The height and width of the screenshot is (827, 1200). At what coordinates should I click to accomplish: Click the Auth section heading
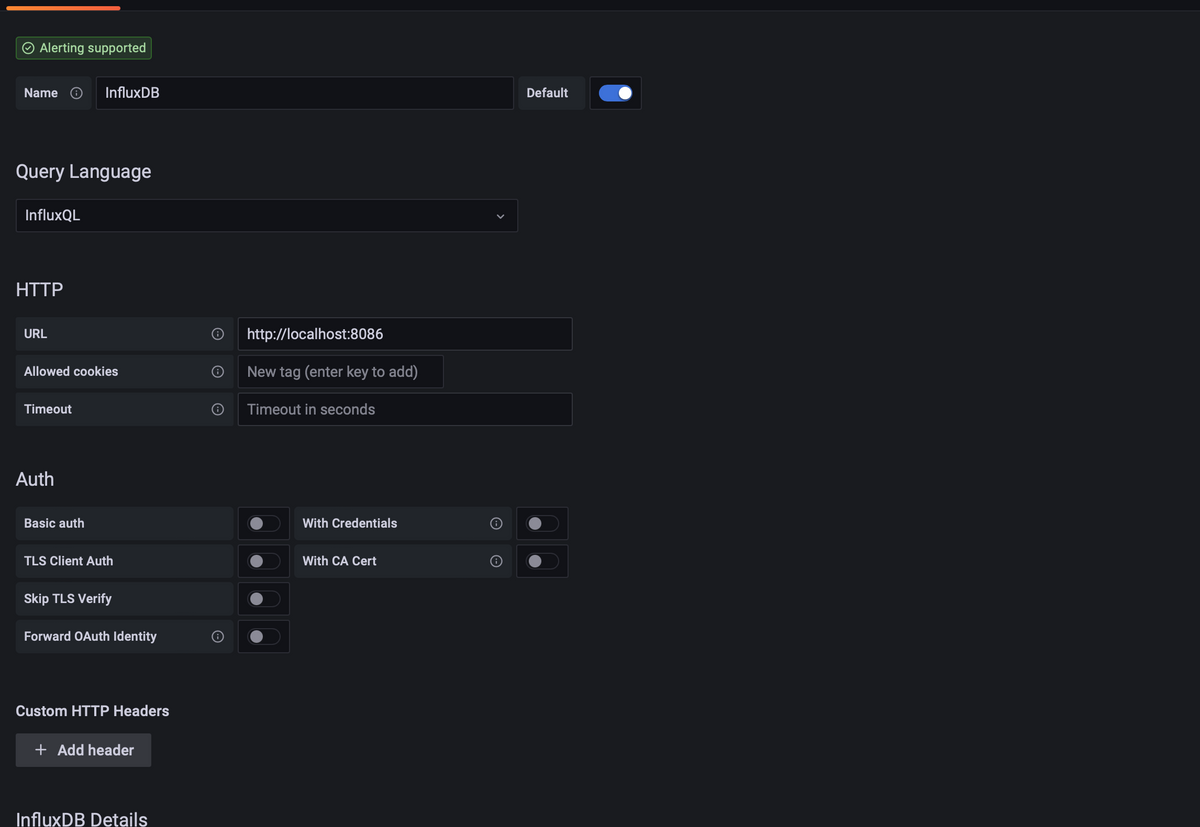point(35,479)
